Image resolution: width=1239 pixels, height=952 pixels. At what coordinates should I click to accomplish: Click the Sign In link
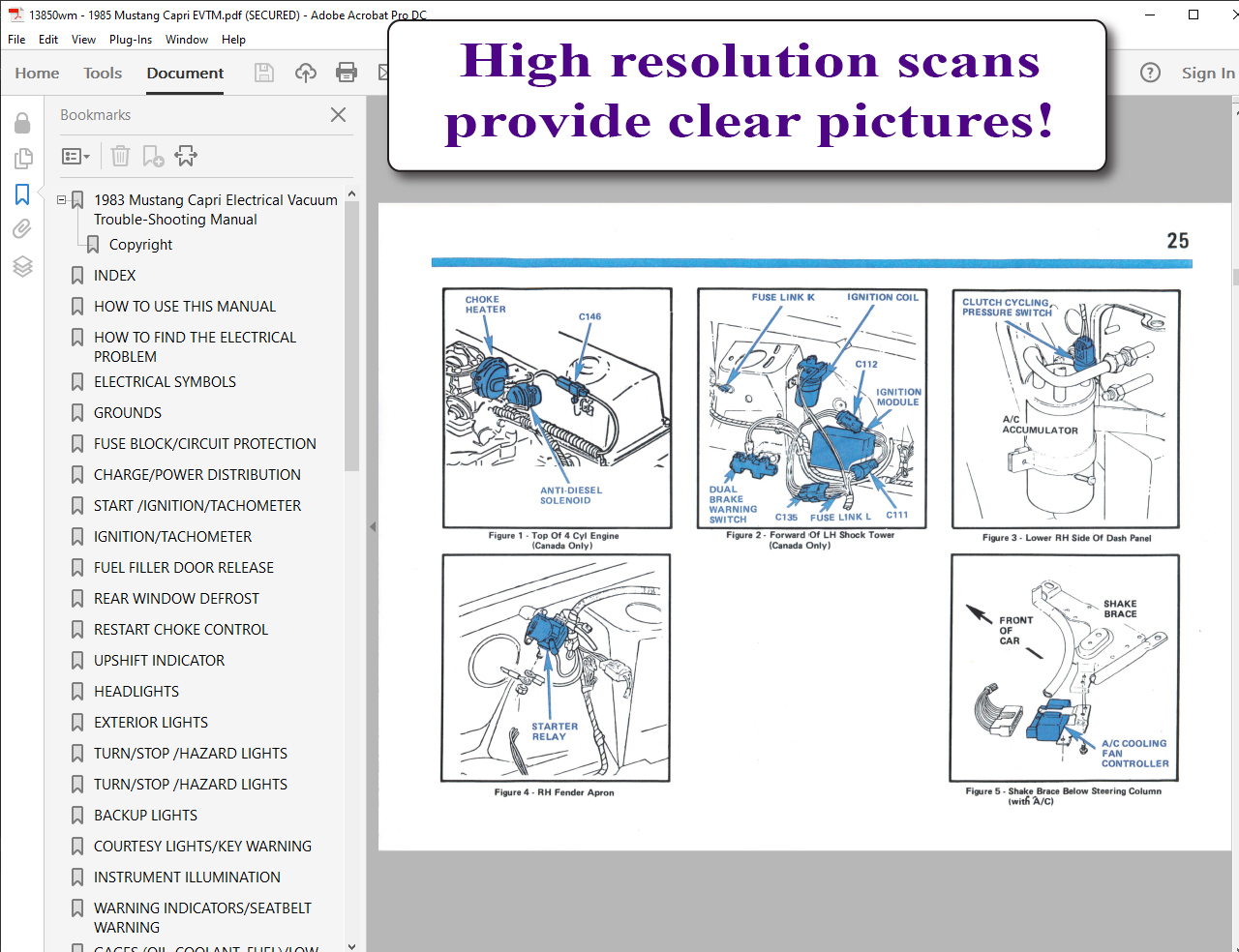click(1208, 73)
